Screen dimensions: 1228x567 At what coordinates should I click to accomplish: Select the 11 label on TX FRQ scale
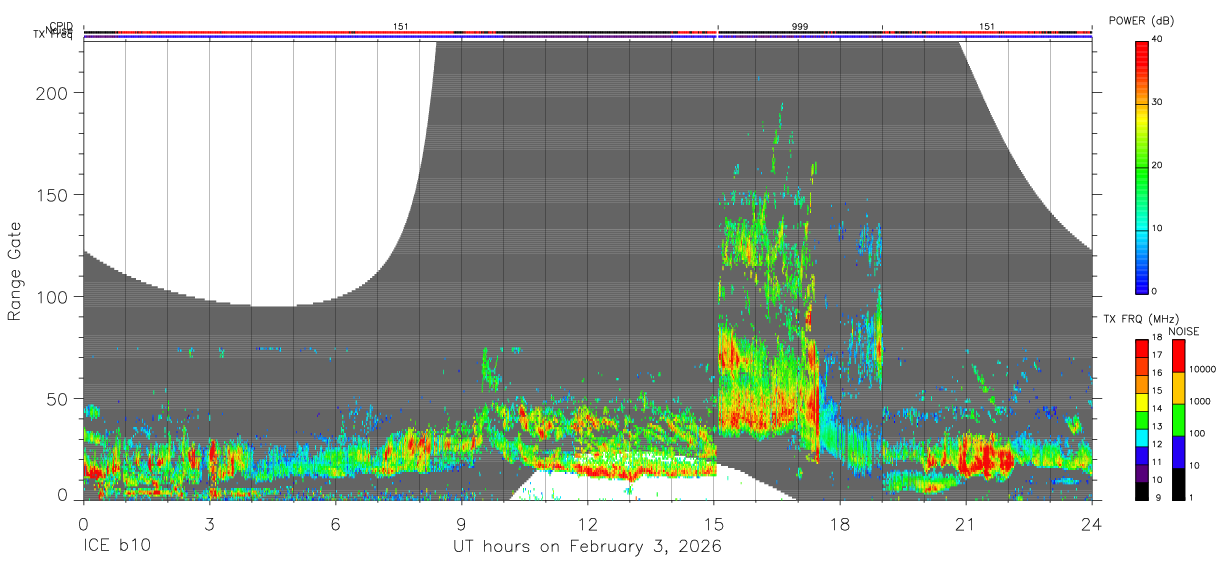[1156, 462]
